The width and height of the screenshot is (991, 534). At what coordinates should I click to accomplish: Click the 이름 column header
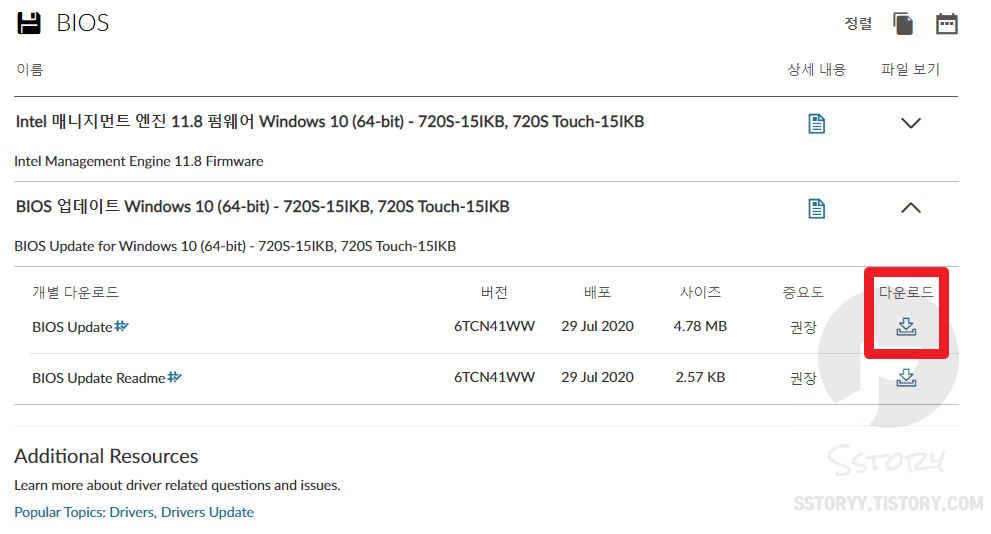click(x=30, y=70)
